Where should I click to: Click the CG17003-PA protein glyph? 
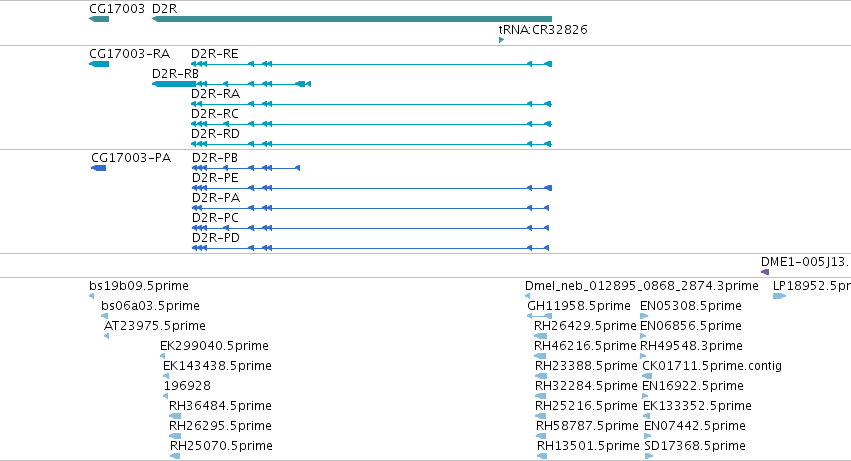pyautogui.click(x=98, y=168)
